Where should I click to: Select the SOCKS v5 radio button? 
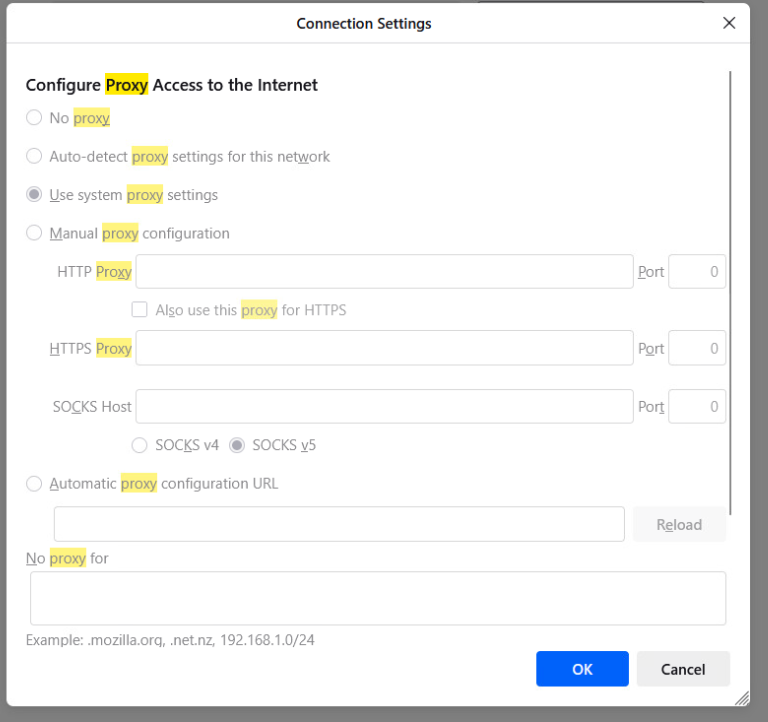[237, 445]
